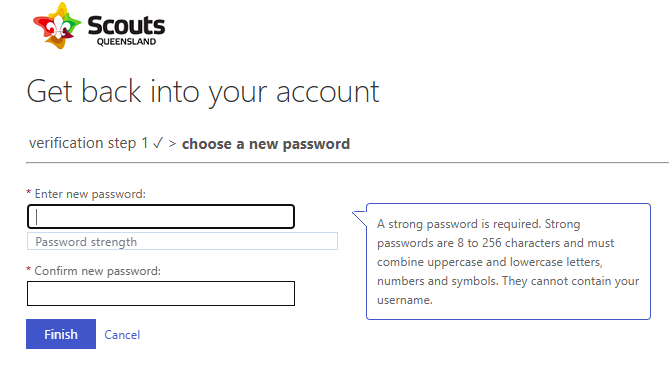
Task: Click the required asterisk beside Enter new password
Action: [x=29, y=192]
